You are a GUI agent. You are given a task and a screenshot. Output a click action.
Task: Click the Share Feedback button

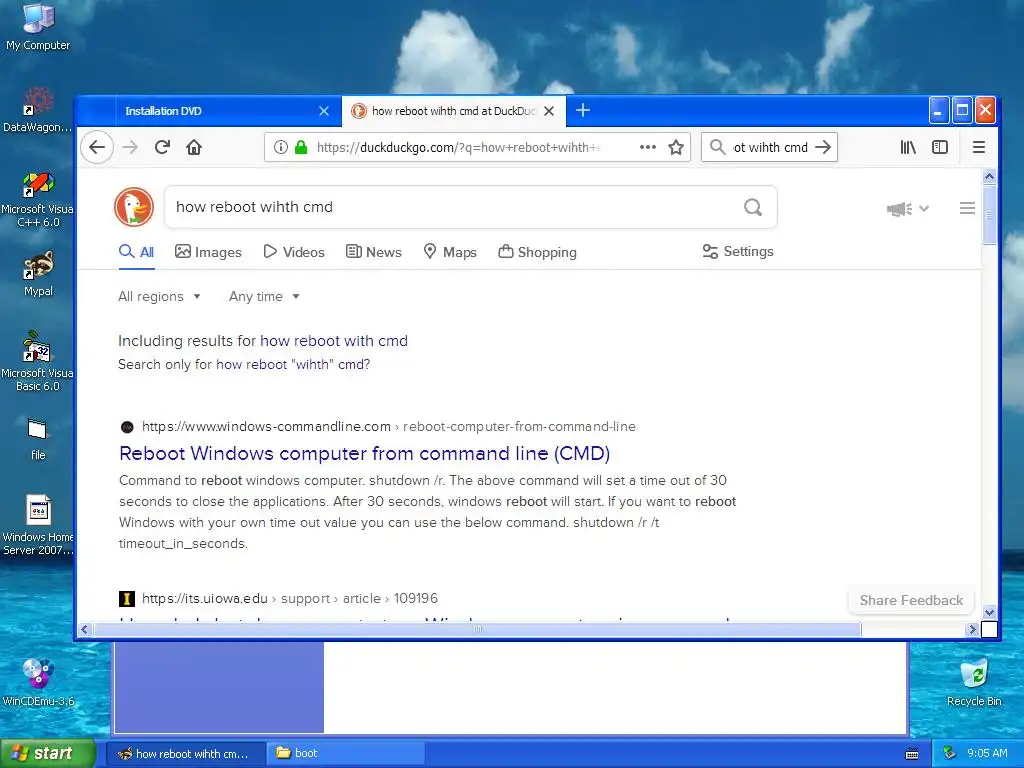click(x=911, y=600)
